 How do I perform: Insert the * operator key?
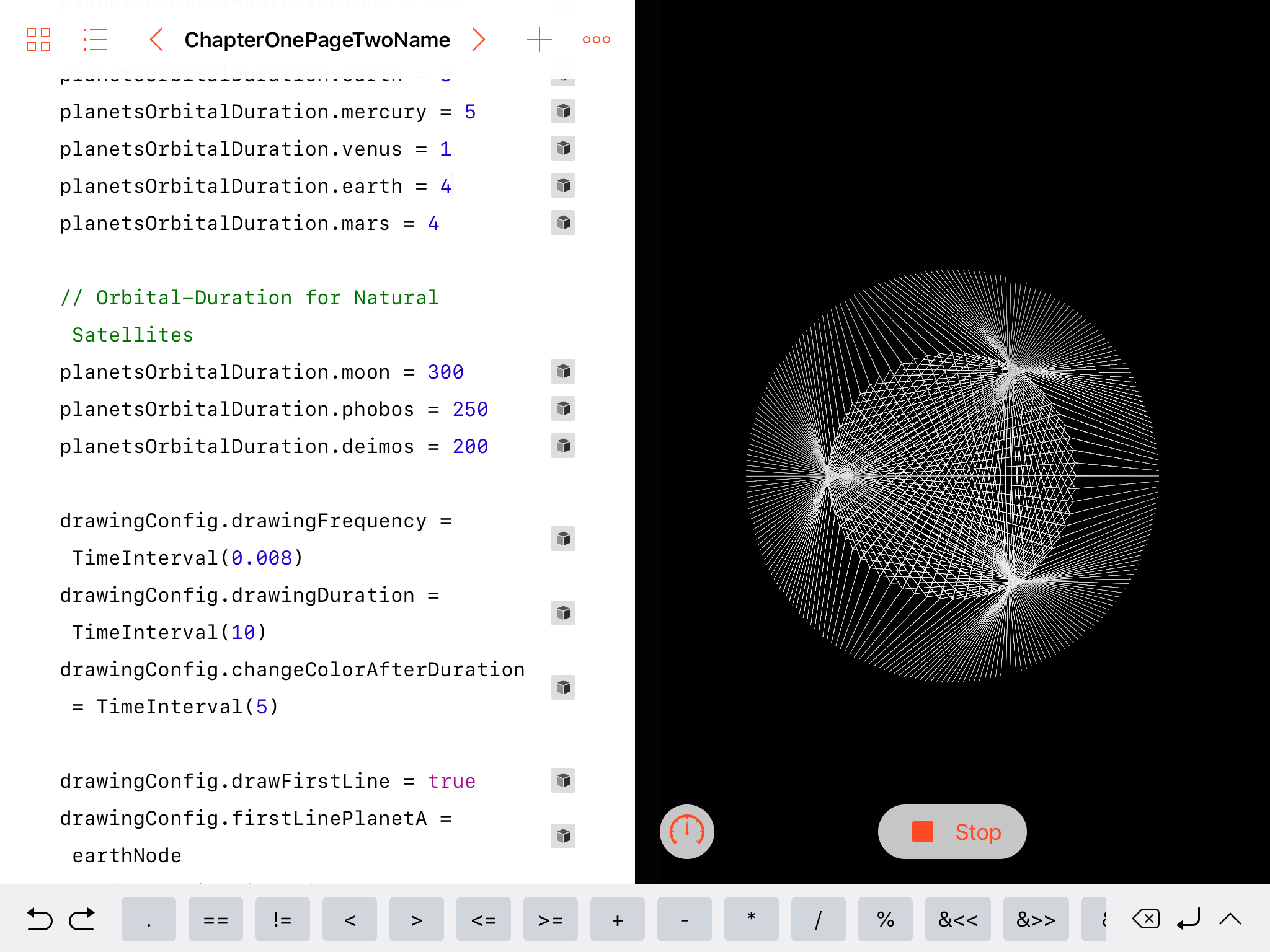pos(752,919)
